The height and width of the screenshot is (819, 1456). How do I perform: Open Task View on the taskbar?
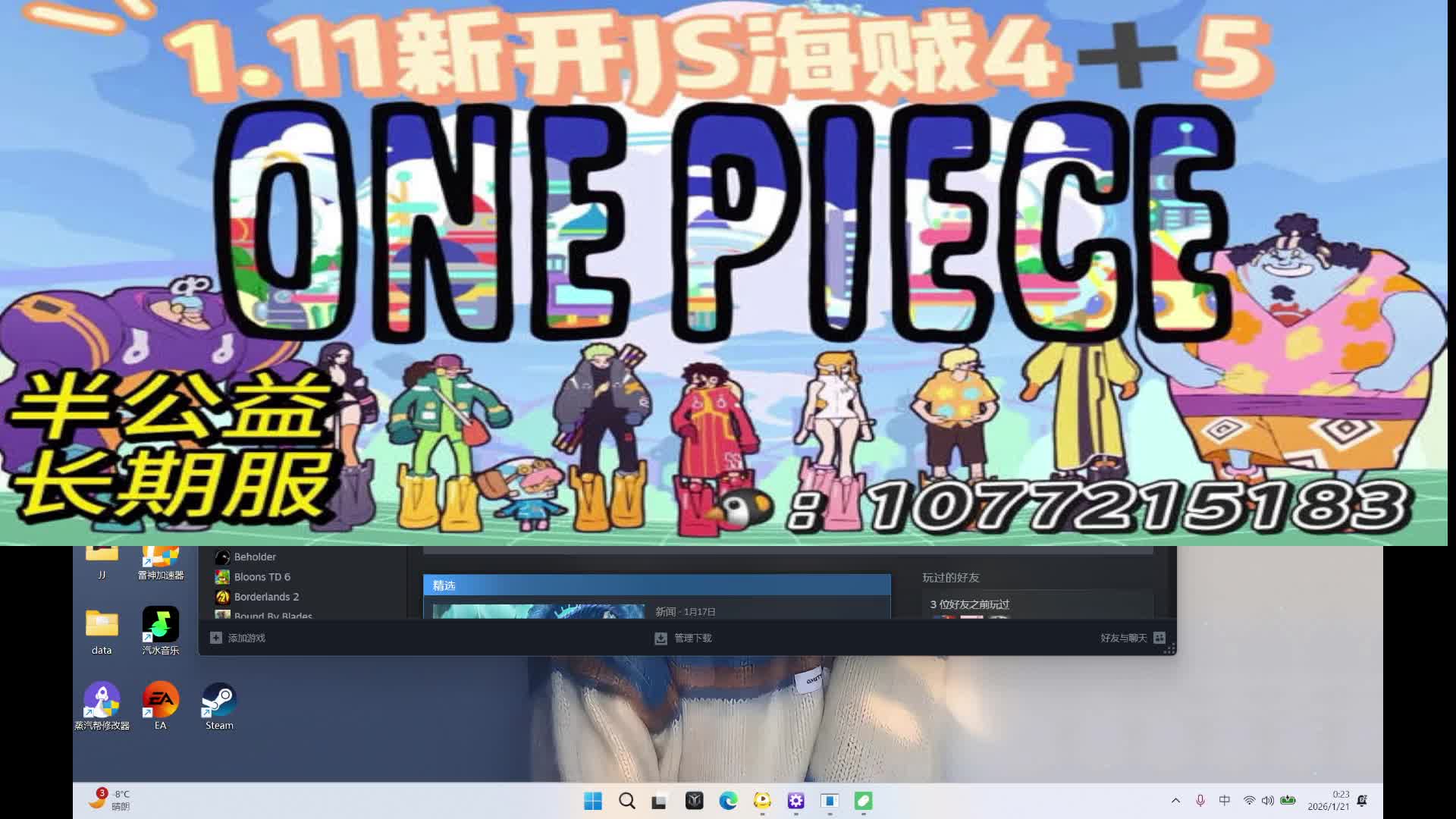[x=660, y=801]
